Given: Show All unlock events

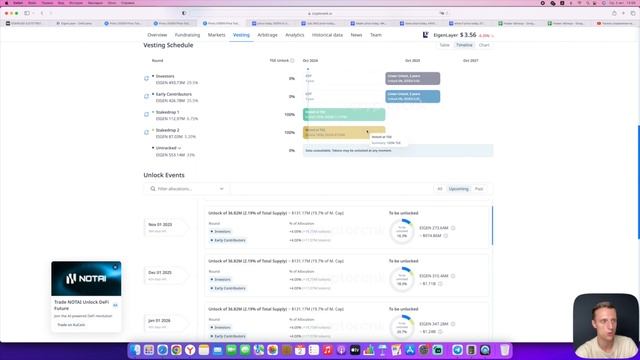Looking at the screenshot, I should (x=440, y=189).
